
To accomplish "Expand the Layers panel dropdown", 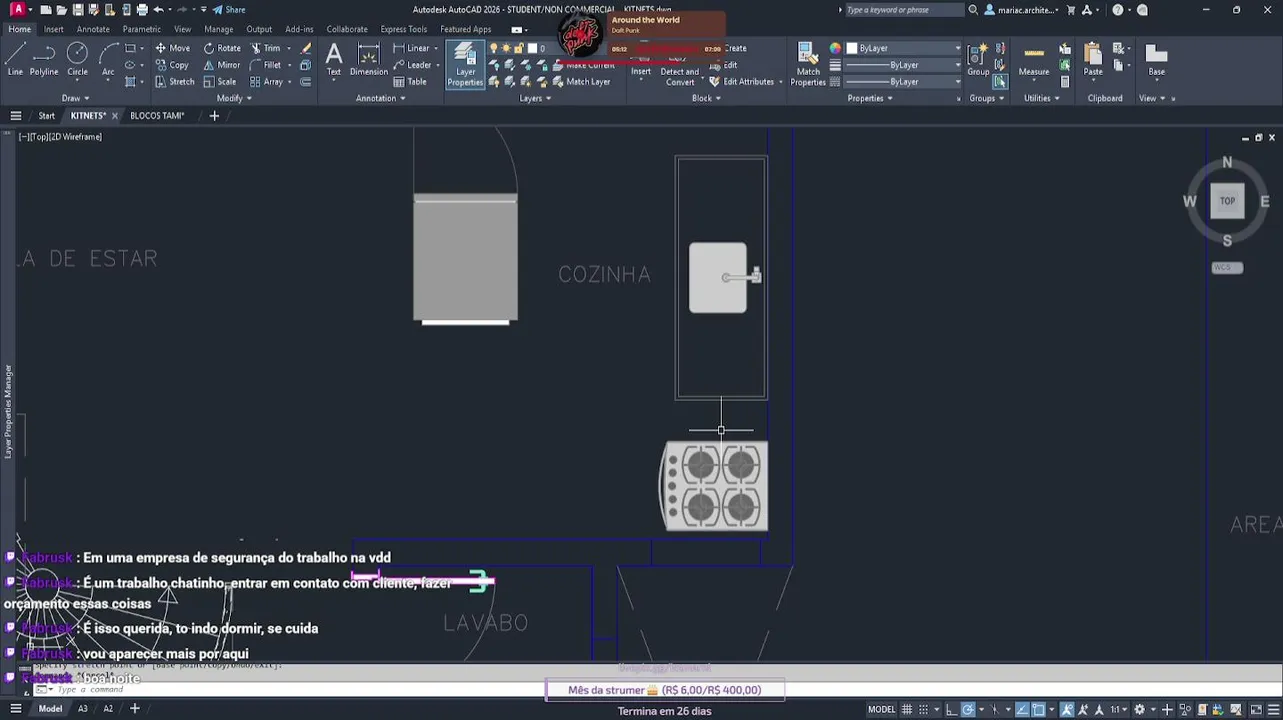I will pyautogui.click(x=535, y=98).
